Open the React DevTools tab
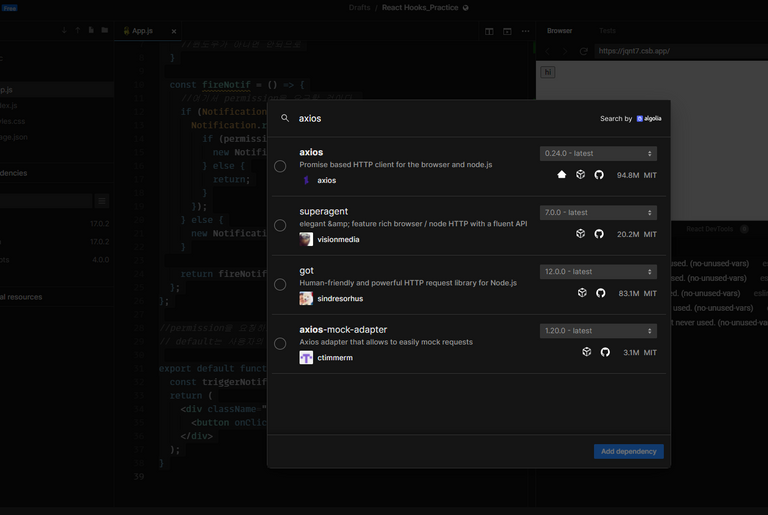This screenshot has width=768, height=515. pyautogui.click(x=710, y=229)
